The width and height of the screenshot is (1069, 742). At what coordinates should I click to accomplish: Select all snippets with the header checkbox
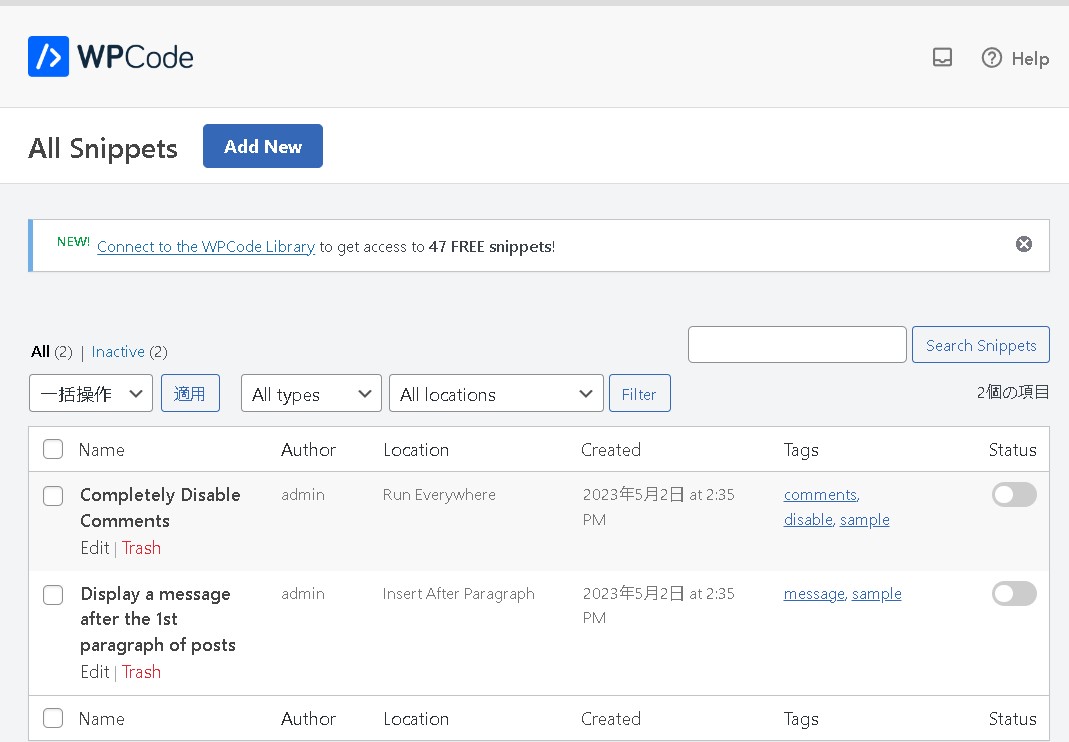pos(53,449)
